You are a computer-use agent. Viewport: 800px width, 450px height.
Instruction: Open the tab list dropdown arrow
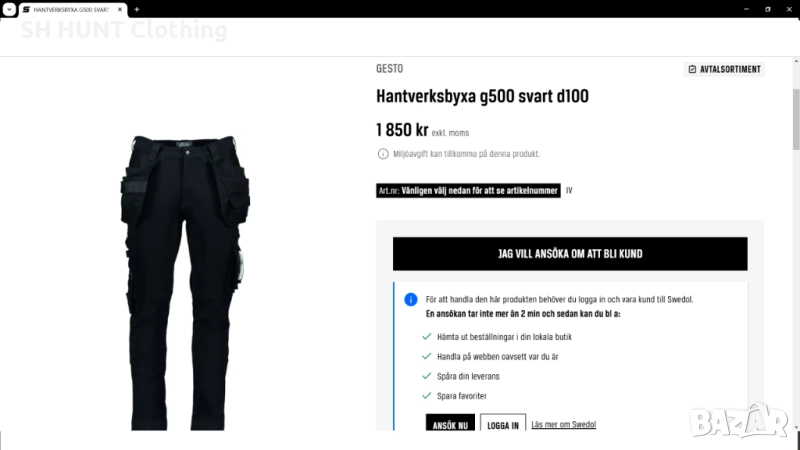pyautogui.click(x=9, y=9)
